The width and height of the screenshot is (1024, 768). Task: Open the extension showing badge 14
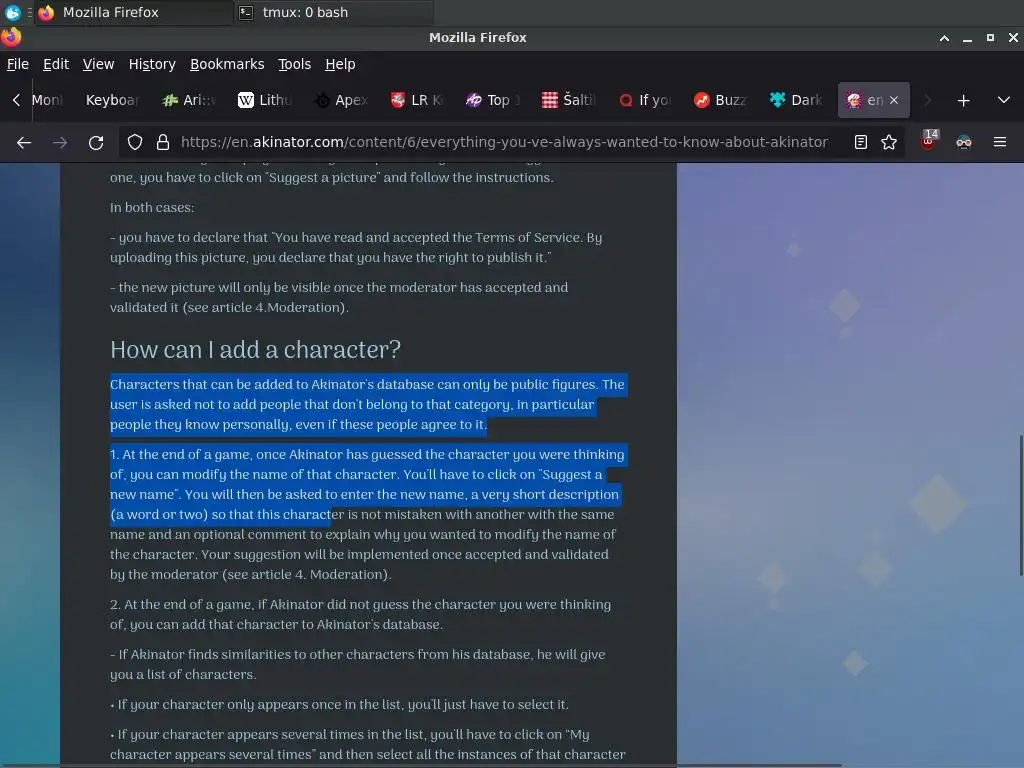point(929,141)
